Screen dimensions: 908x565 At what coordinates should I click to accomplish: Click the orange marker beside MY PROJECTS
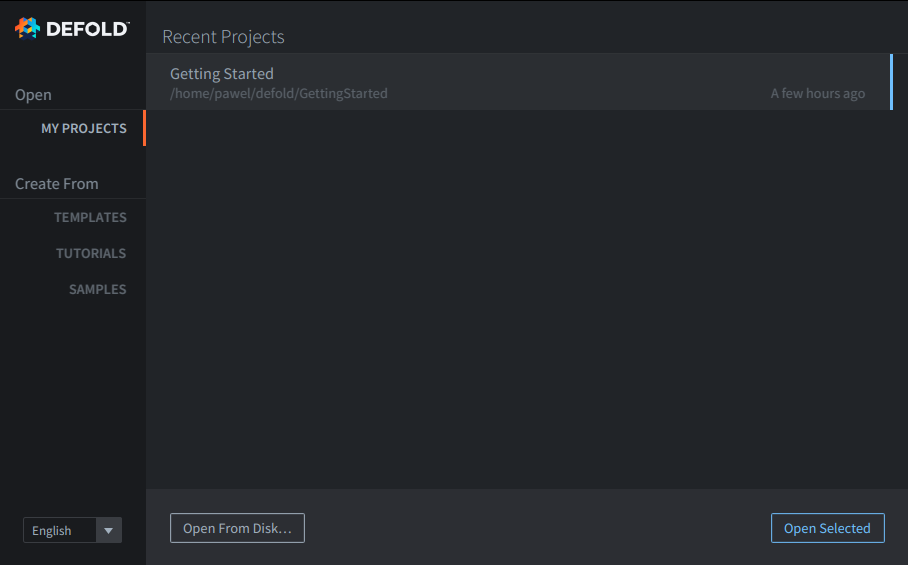coord(144,128)
